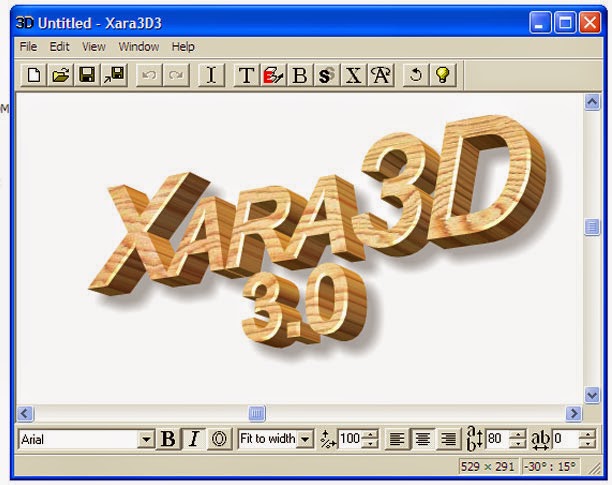Maximize the Xara3D3 window

coord(565,23)
